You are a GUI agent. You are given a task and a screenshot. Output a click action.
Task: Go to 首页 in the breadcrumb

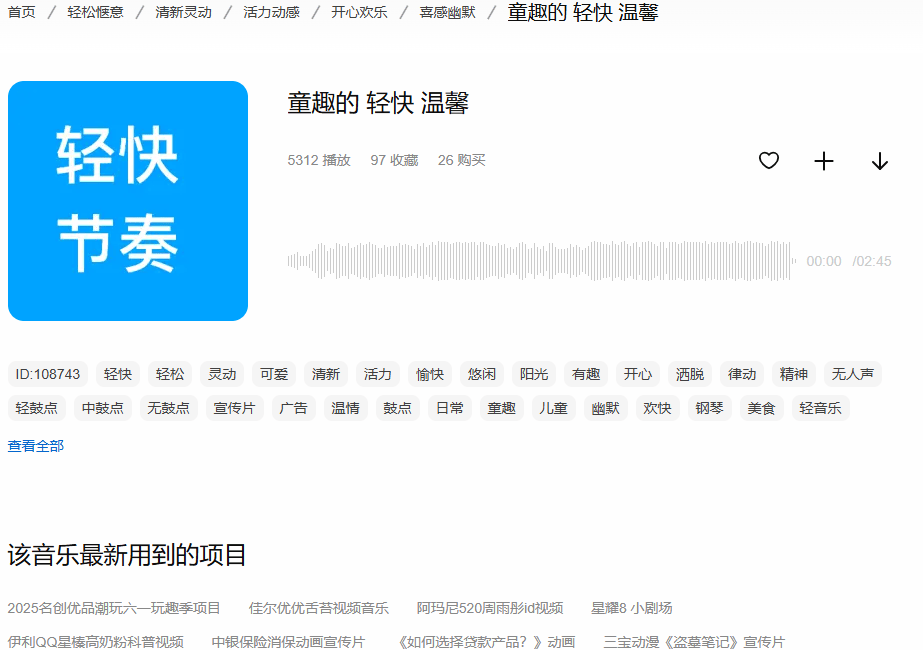[x=22, y=12]
